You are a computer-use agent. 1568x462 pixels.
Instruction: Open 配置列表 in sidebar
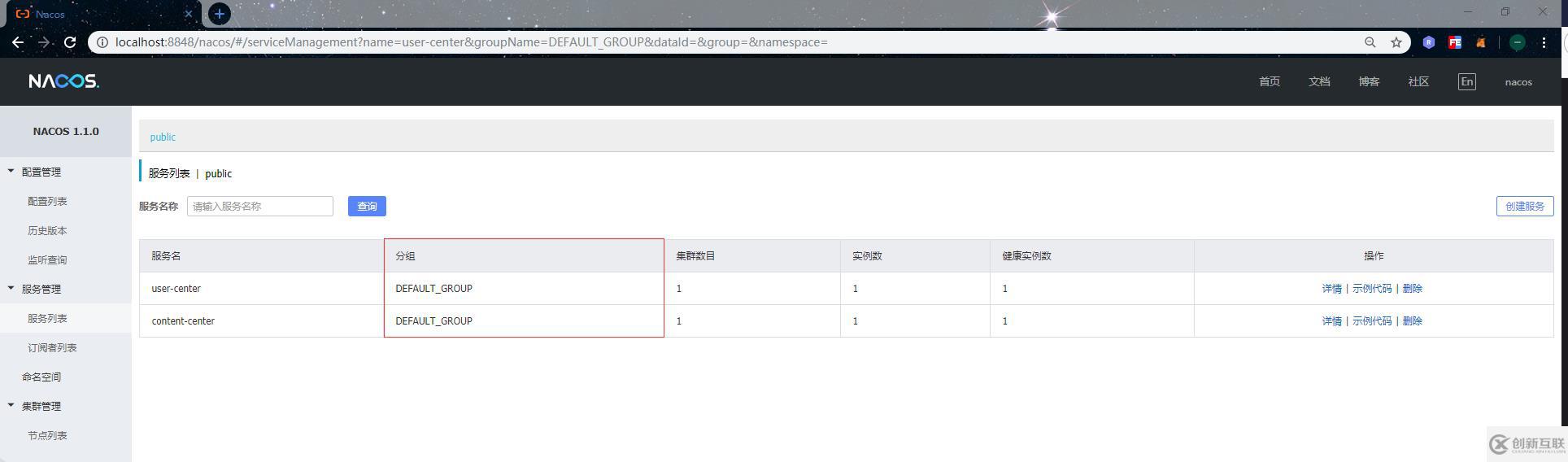(x=47, y=201)
